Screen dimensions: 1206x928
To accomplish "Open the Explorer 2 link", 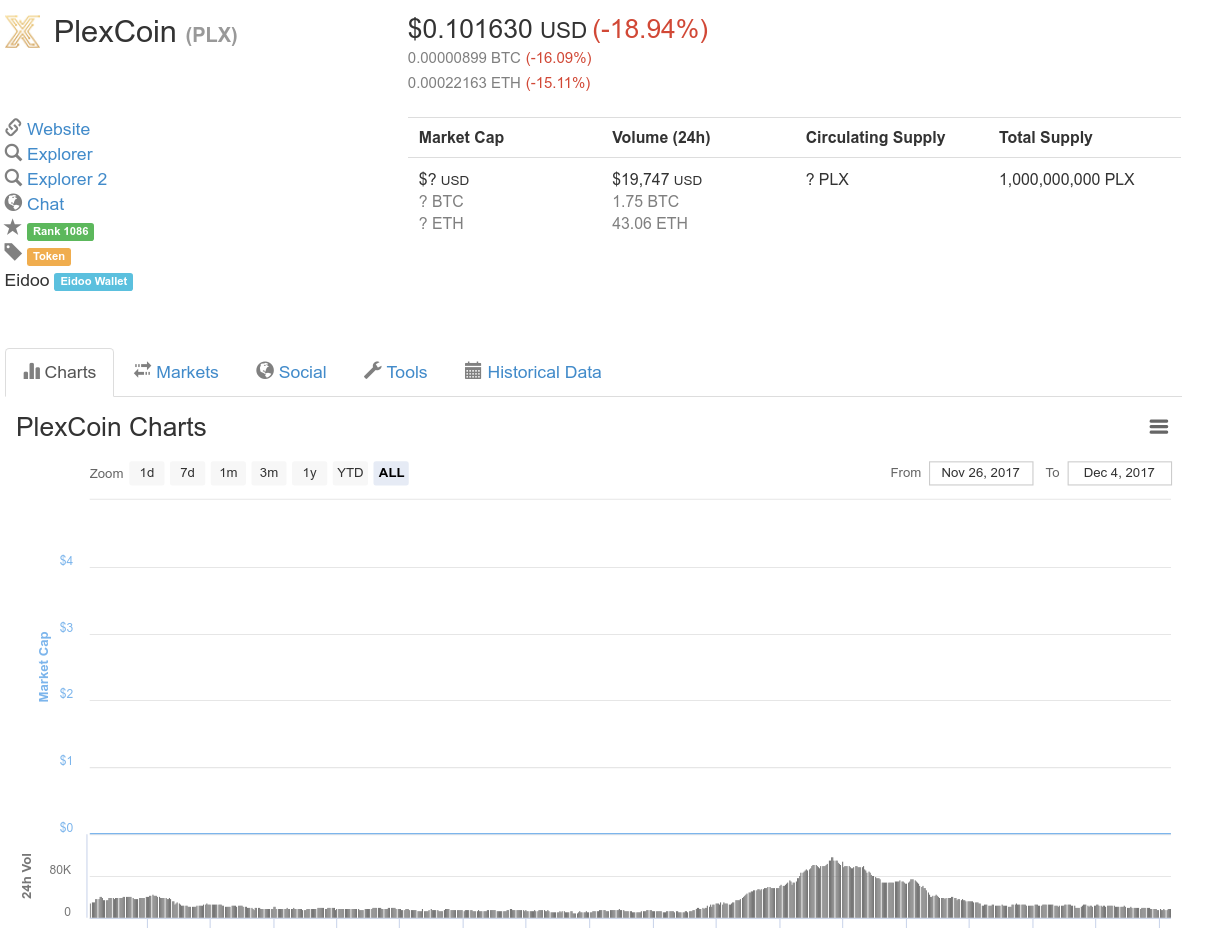I will click(67, 179).
